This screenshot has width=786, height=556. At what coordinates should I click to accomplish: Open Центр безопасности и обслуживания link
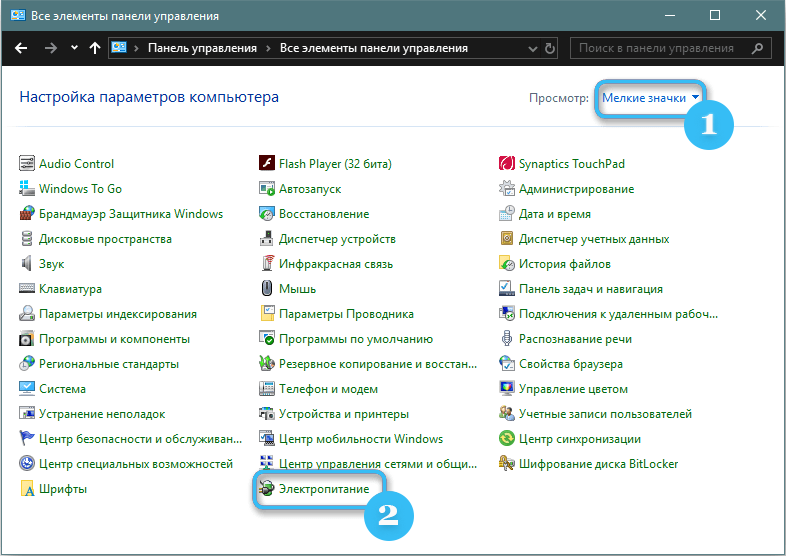tap(141, 439)
